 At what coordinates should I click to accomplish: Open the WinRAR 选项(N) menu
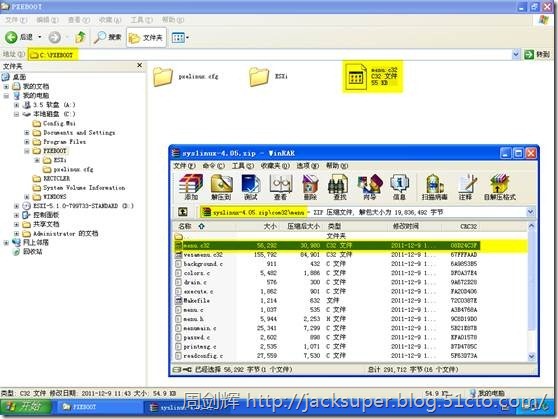308,166
